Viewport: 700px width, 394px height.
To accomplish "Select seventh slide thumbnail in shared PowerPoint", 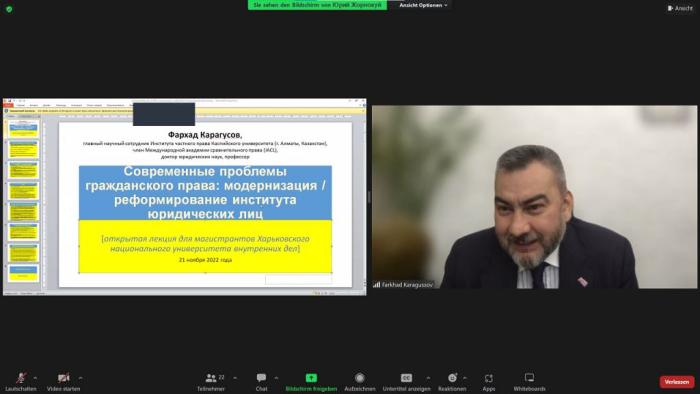I will coord(24,253).
